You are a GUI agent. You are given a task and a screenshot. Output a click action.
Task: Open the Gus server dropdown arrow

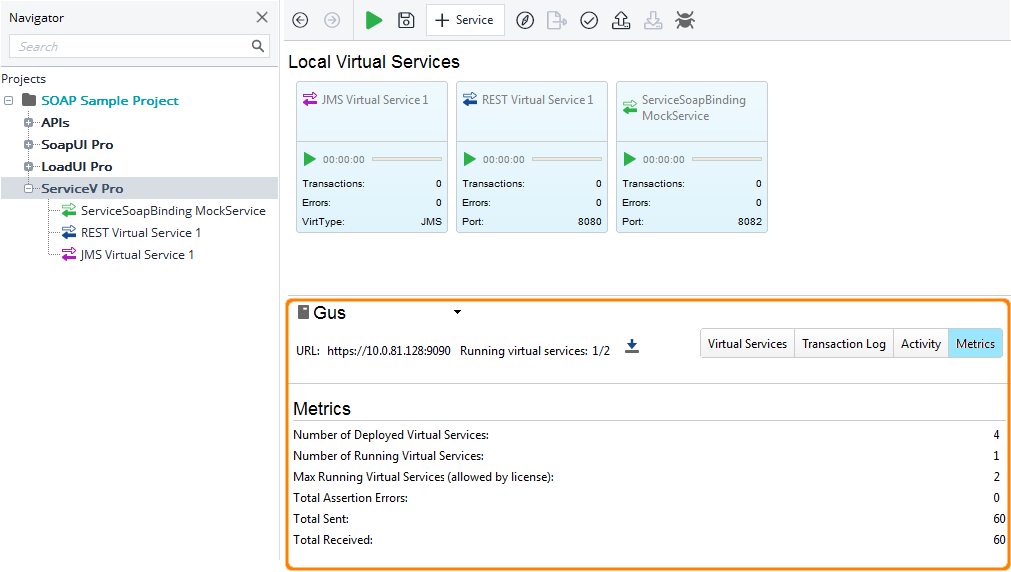click(457, 312)
